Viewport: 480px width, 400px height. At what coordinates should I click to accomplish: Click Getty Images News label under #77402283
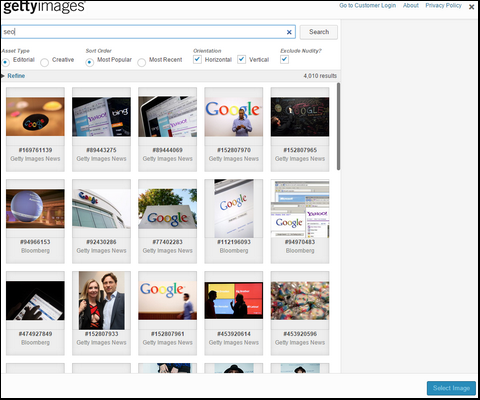click(x=168, y=251)
